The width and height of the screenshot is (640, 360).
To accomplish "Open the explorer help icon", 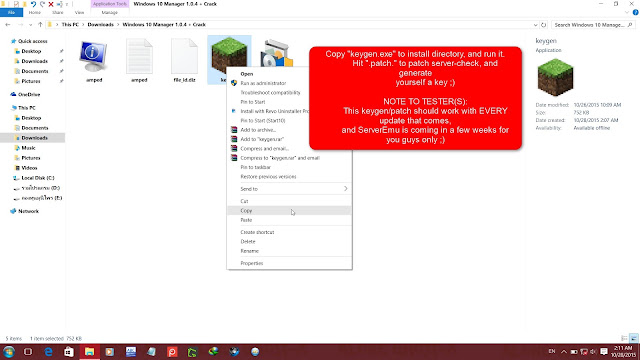I will [x=636, y=13].
